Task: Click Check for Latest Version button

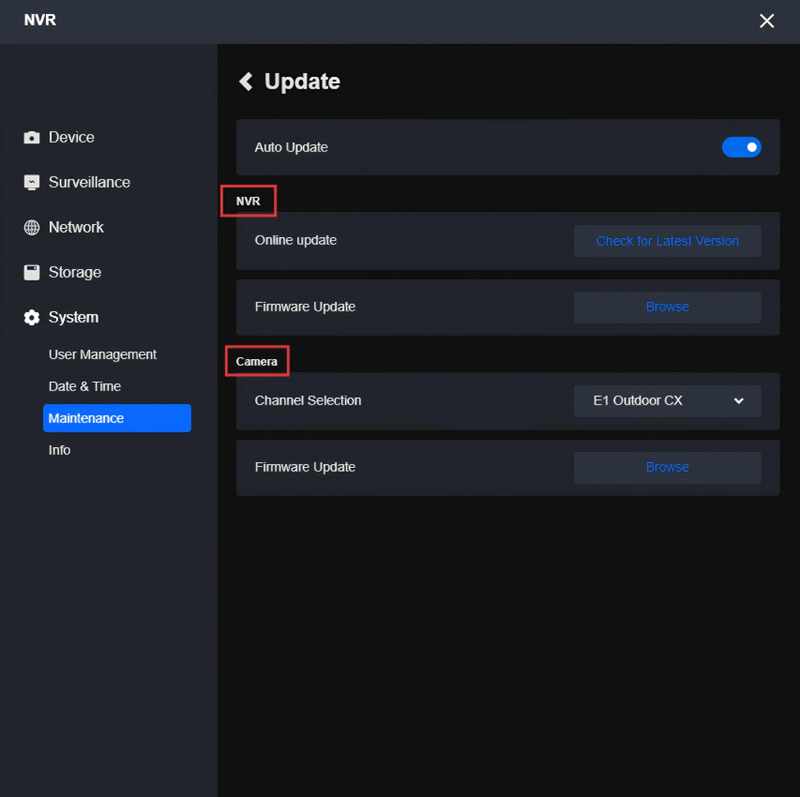Action: pyautogui.click(x=667, y=241)
